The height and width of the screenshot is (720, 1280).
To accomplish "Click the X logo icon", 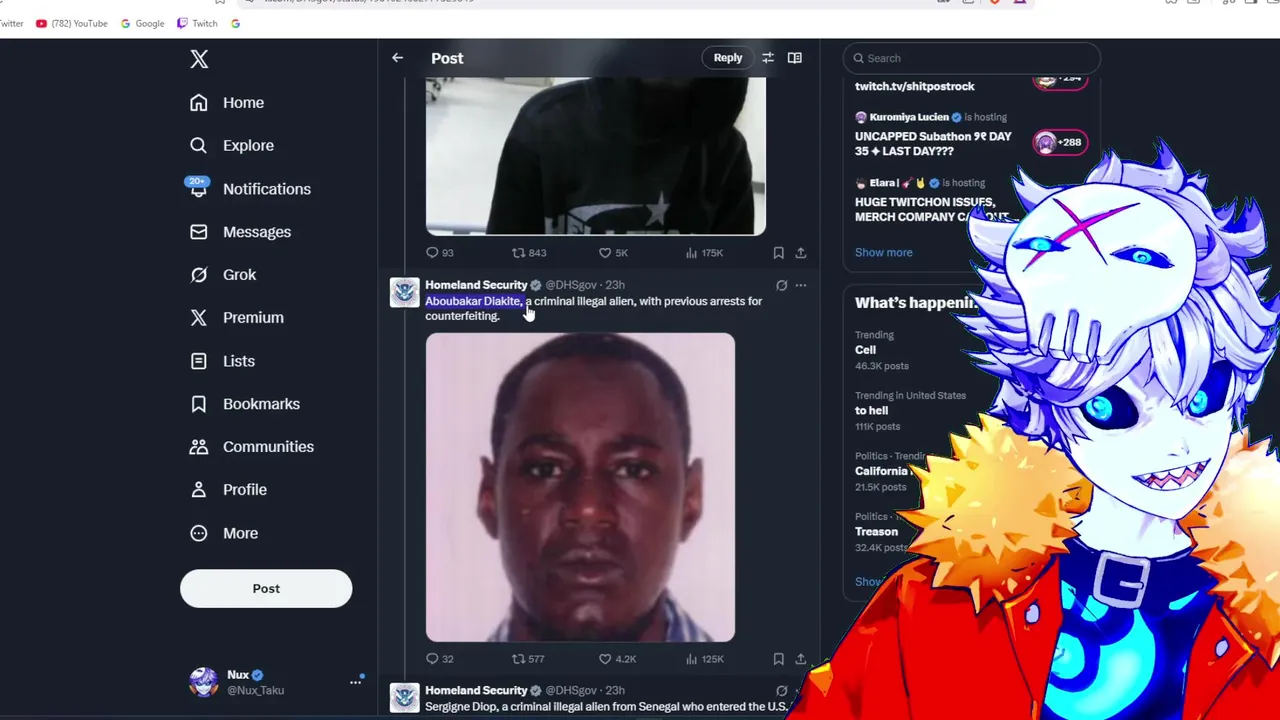I will coord(199,59).
